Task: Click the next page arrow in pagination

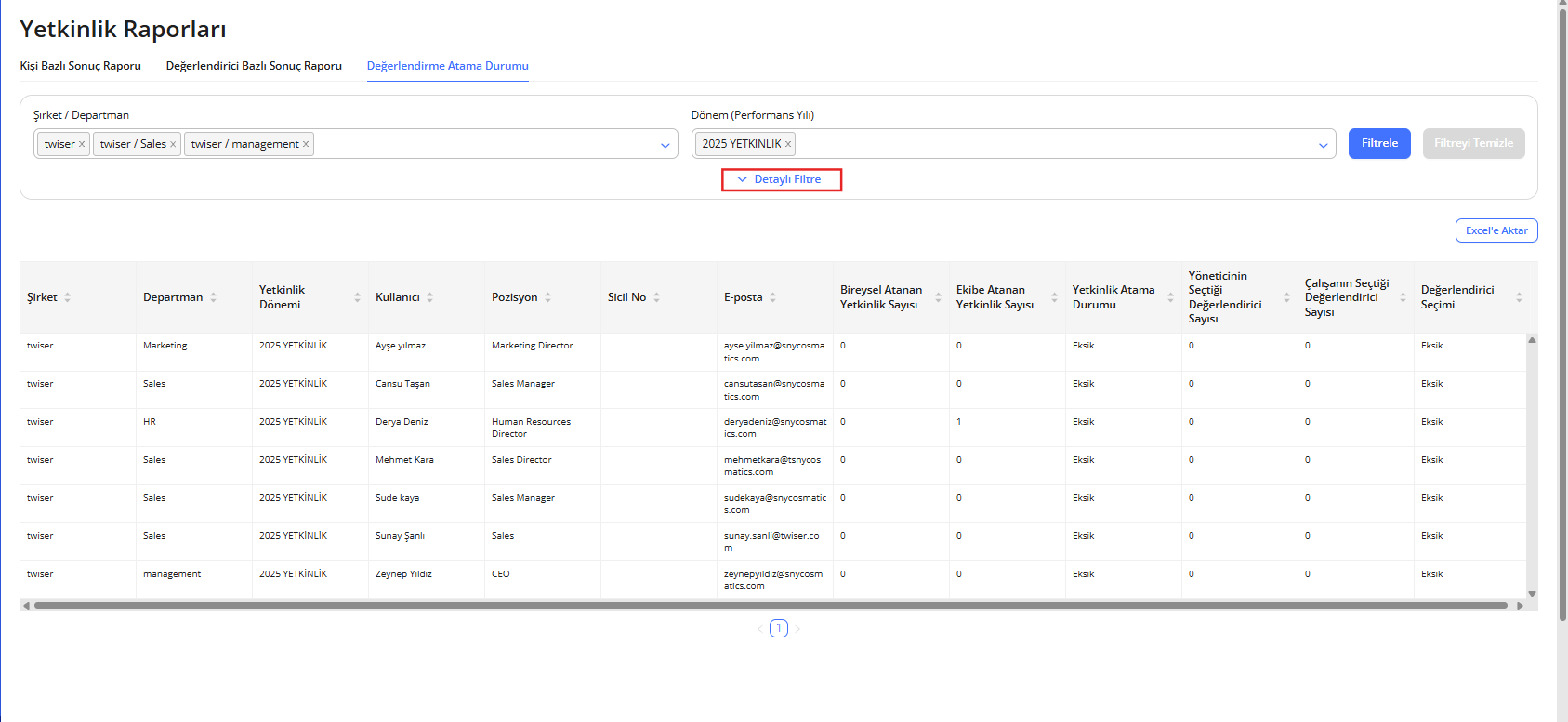Action: pyautogui.click(x=797, y=629)
